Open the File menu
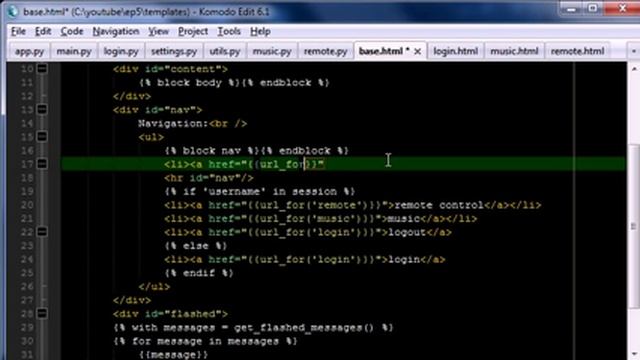The image size is (640, 360). tap(18, 31)
